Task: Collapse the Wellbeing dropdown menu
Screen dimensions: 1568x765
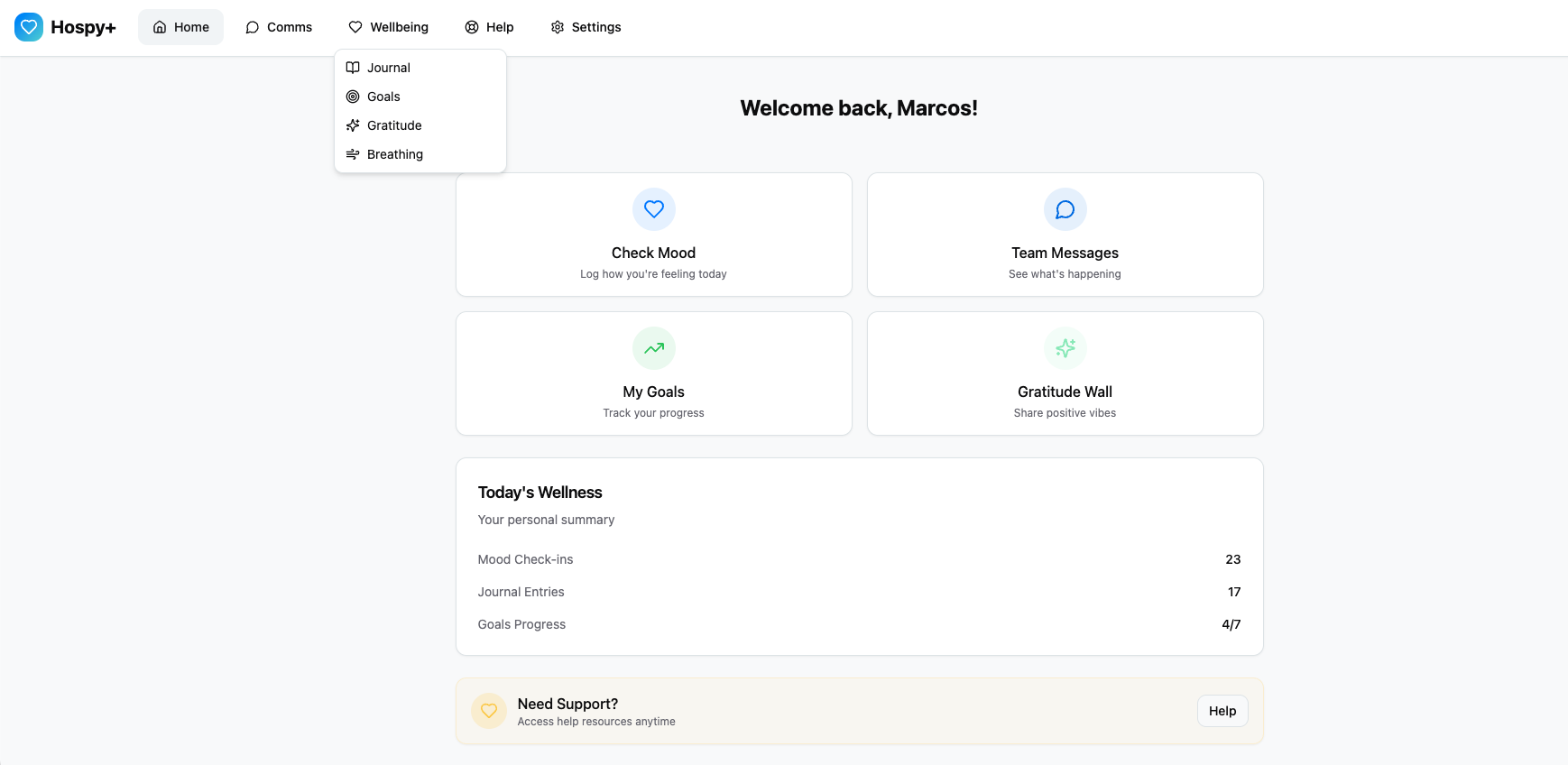Action: pyautogui.click(x=389, y=27)
